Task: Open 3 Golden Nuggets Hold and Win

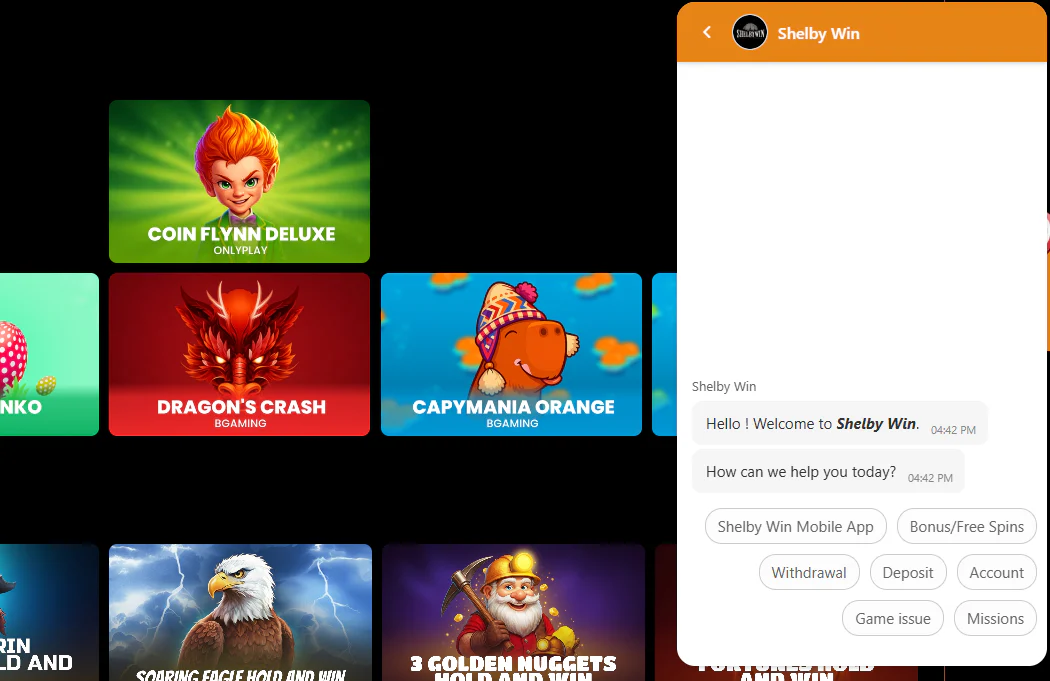Action: coord(514,613)
